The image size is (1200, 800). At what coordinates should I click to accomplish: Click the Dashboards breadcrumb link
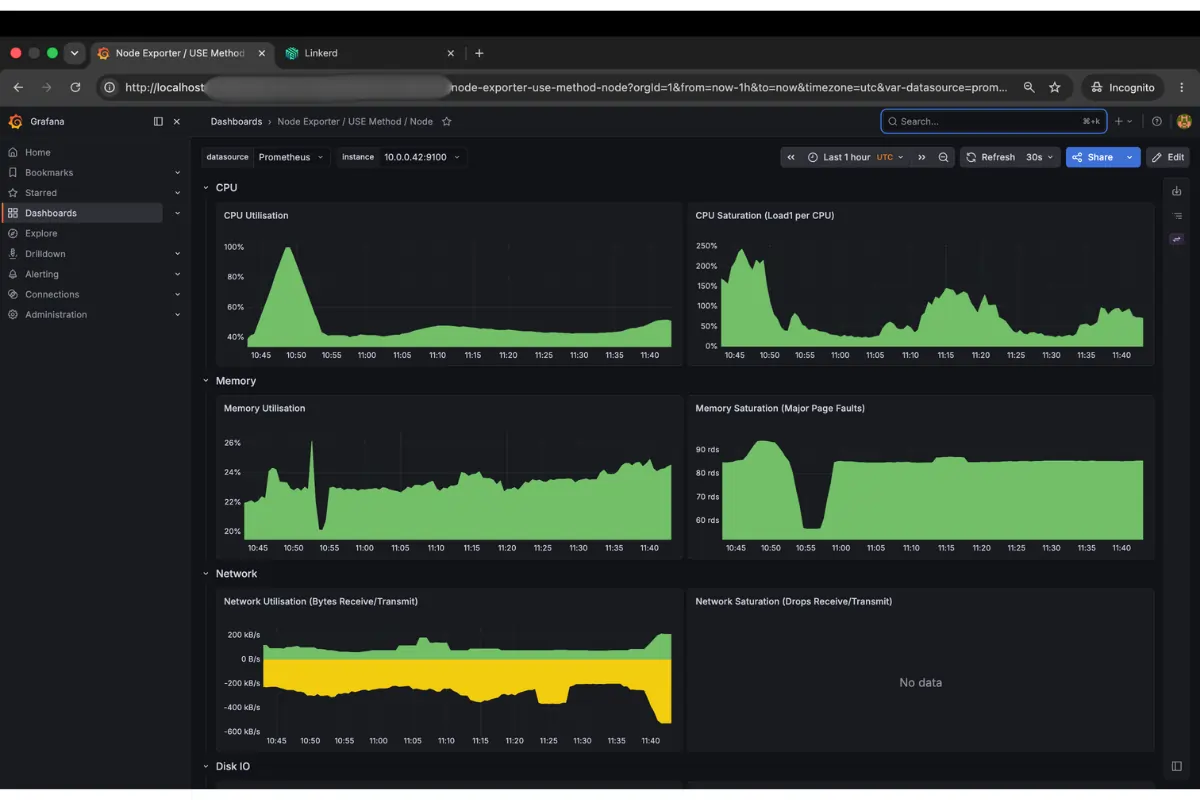[x=236, y=122]
